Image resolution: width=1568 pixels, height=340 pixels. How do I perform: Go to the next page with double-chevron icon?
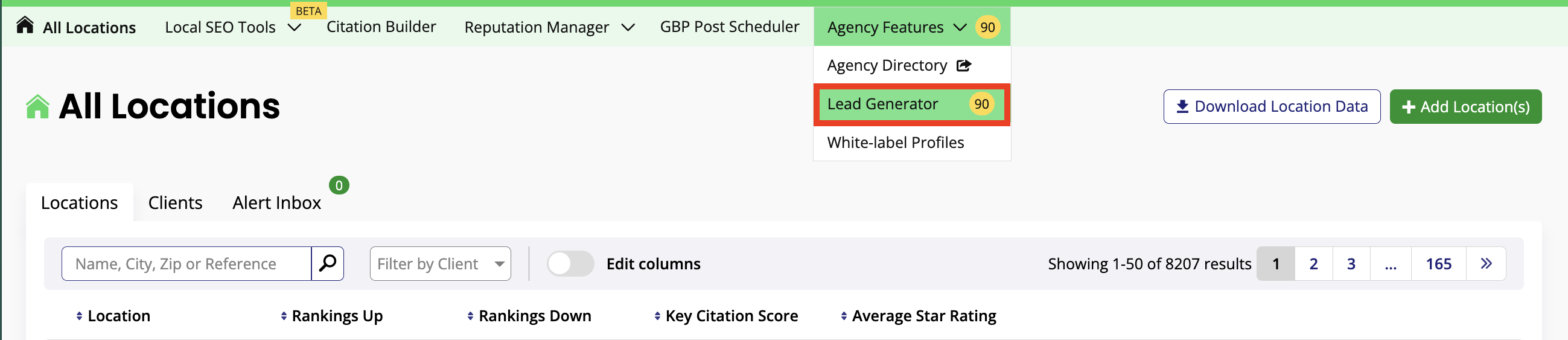pyautogui.click(x=1486, y=263)
